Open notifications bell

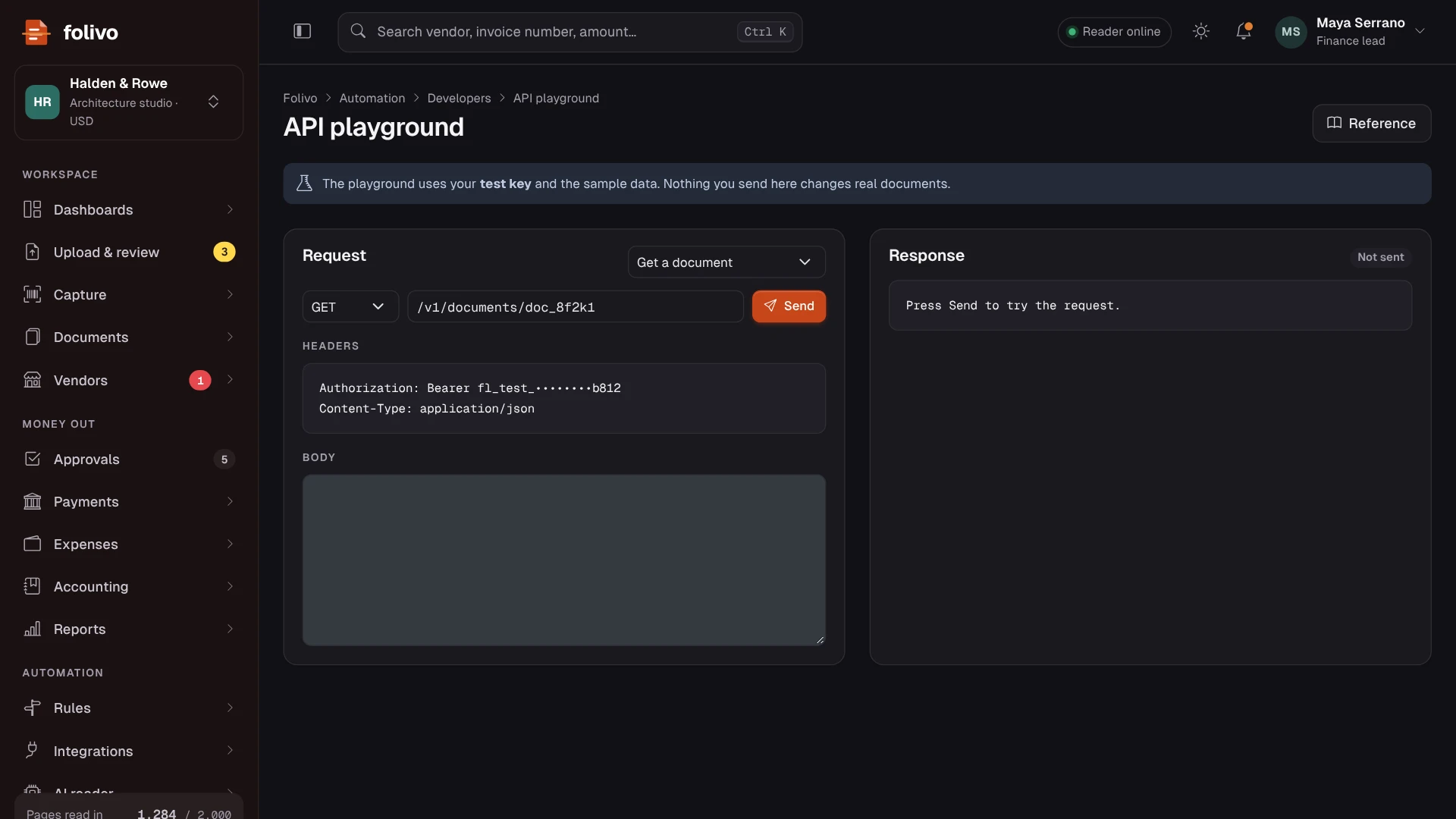coord(1243,31)
